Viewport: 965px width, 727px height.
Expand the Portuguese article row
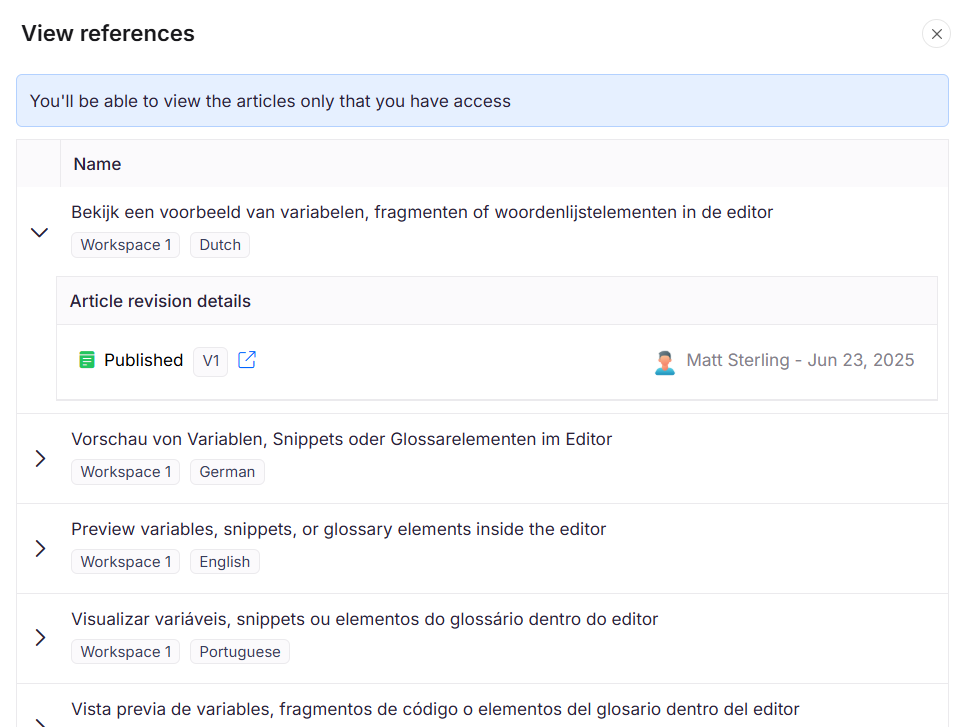40,638
